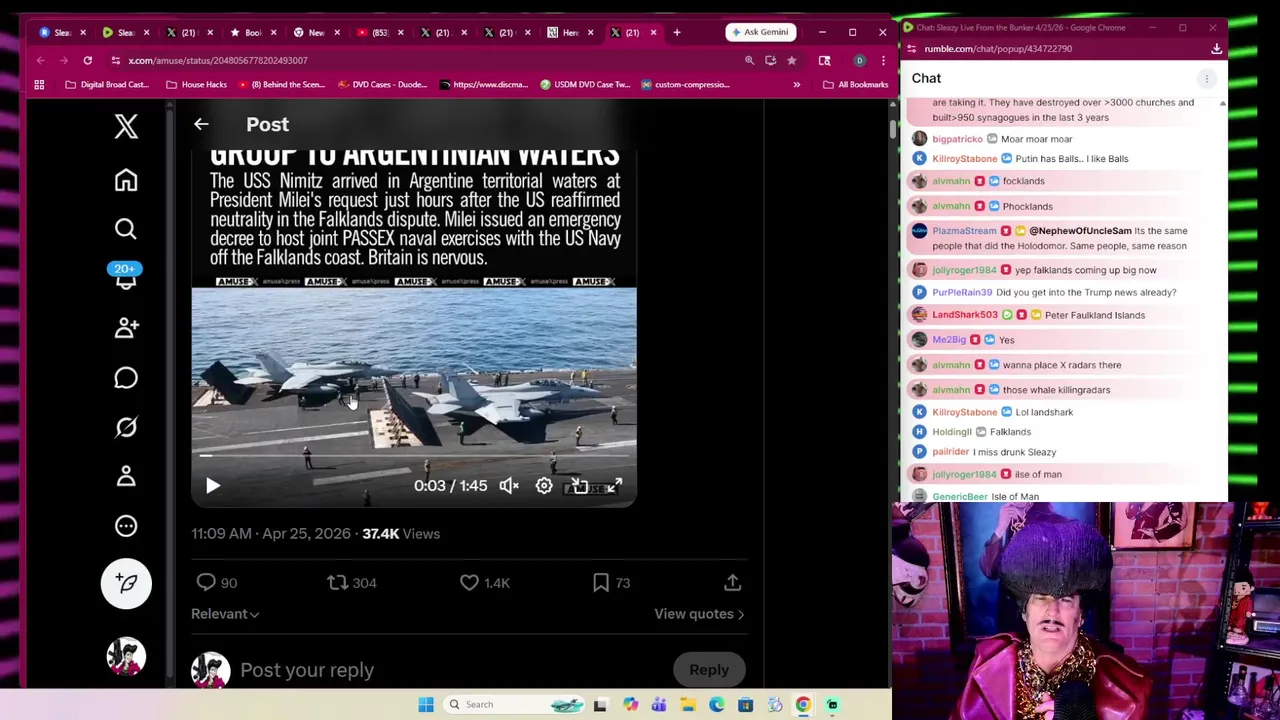Open Chrome apps grid icon
1280x720 pixels.
pos(39,85)
